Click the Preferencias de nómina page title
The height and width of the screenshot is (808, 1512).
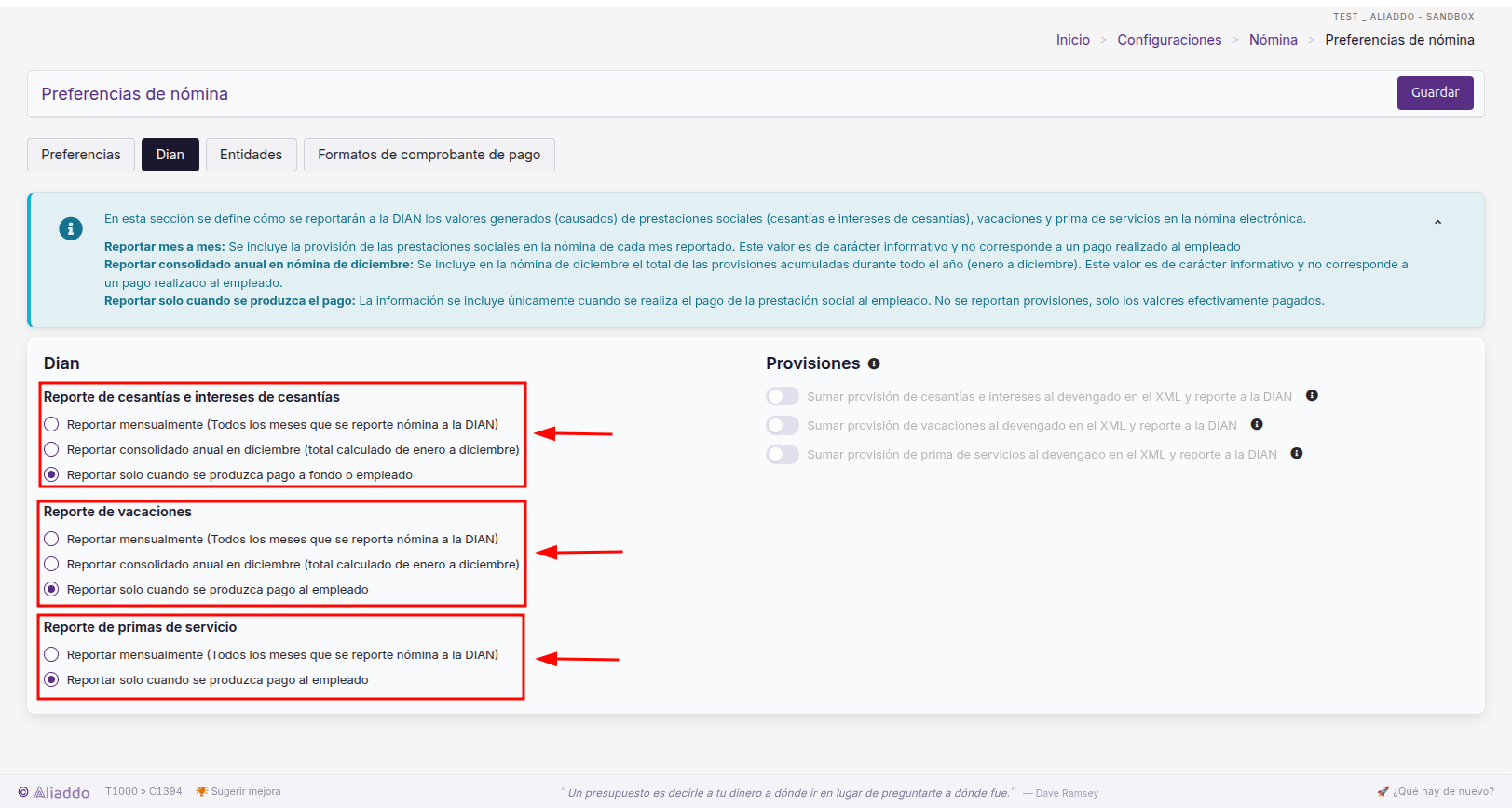[135, 94]
